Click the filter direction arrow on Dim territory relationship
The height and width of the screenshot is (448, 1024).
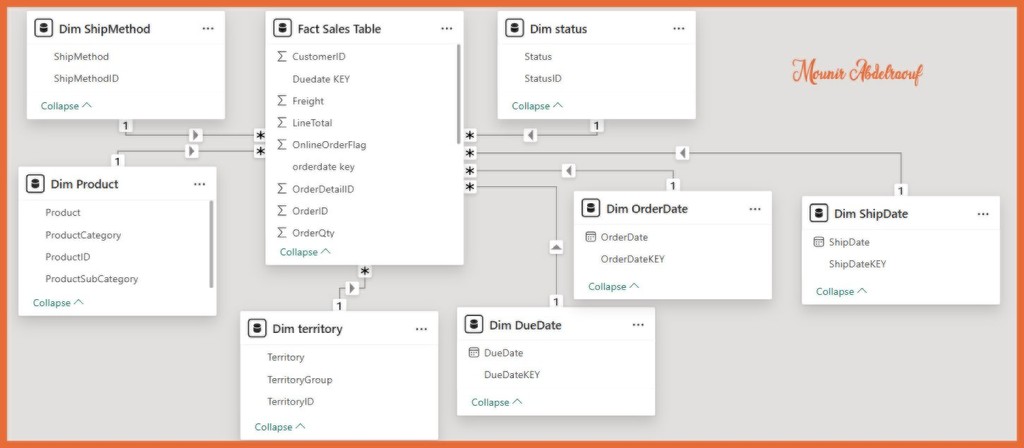(x=352, y=289)
